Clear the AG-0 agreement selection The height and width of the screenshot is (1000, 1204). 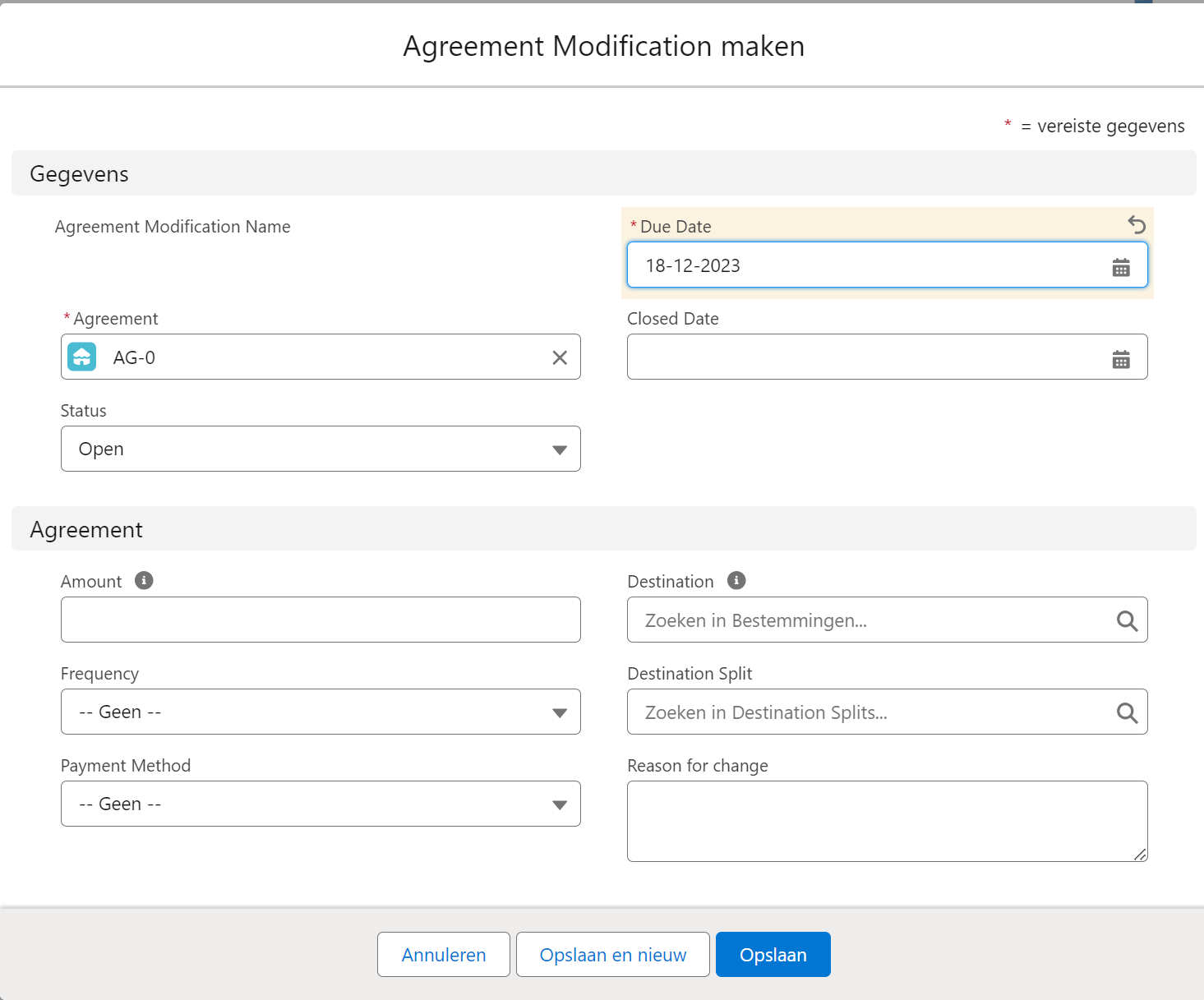(560, 357)
